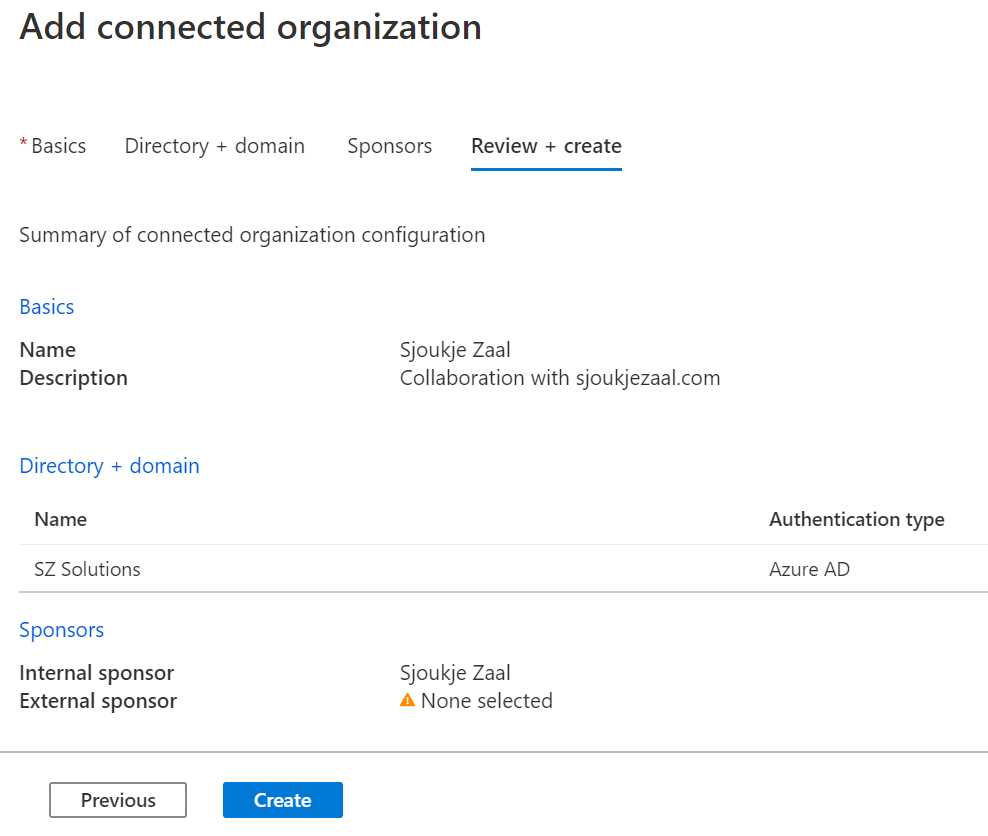Click the Azure AD authentication value

809,568
